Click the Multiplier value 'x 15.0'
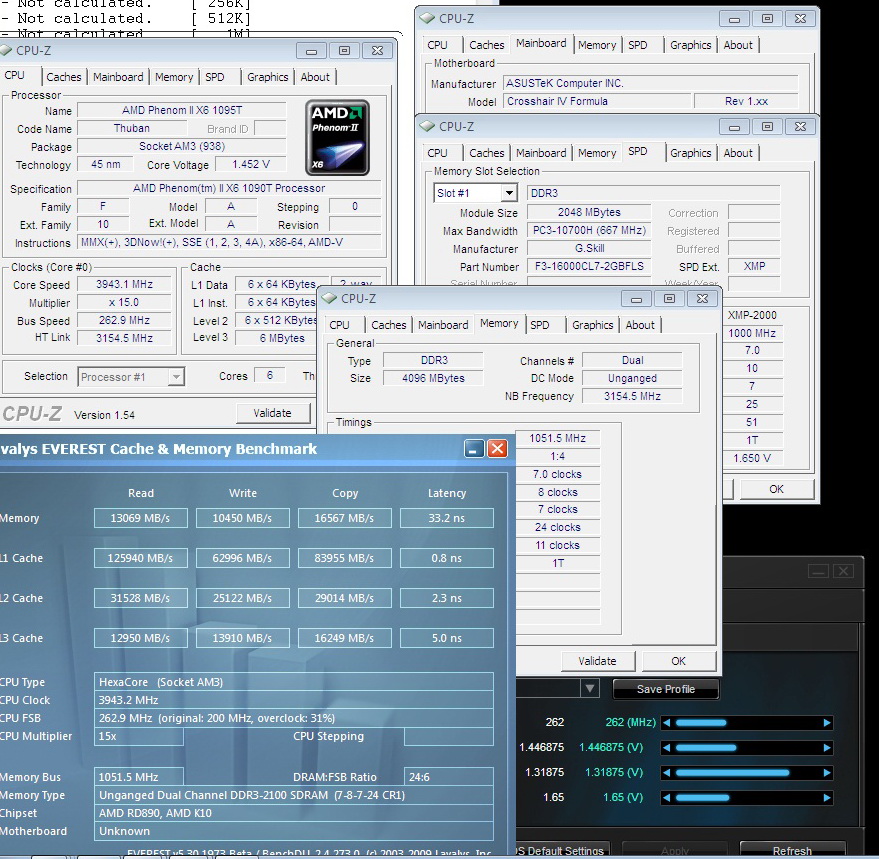The image size is (879, 859). (124, 302)
